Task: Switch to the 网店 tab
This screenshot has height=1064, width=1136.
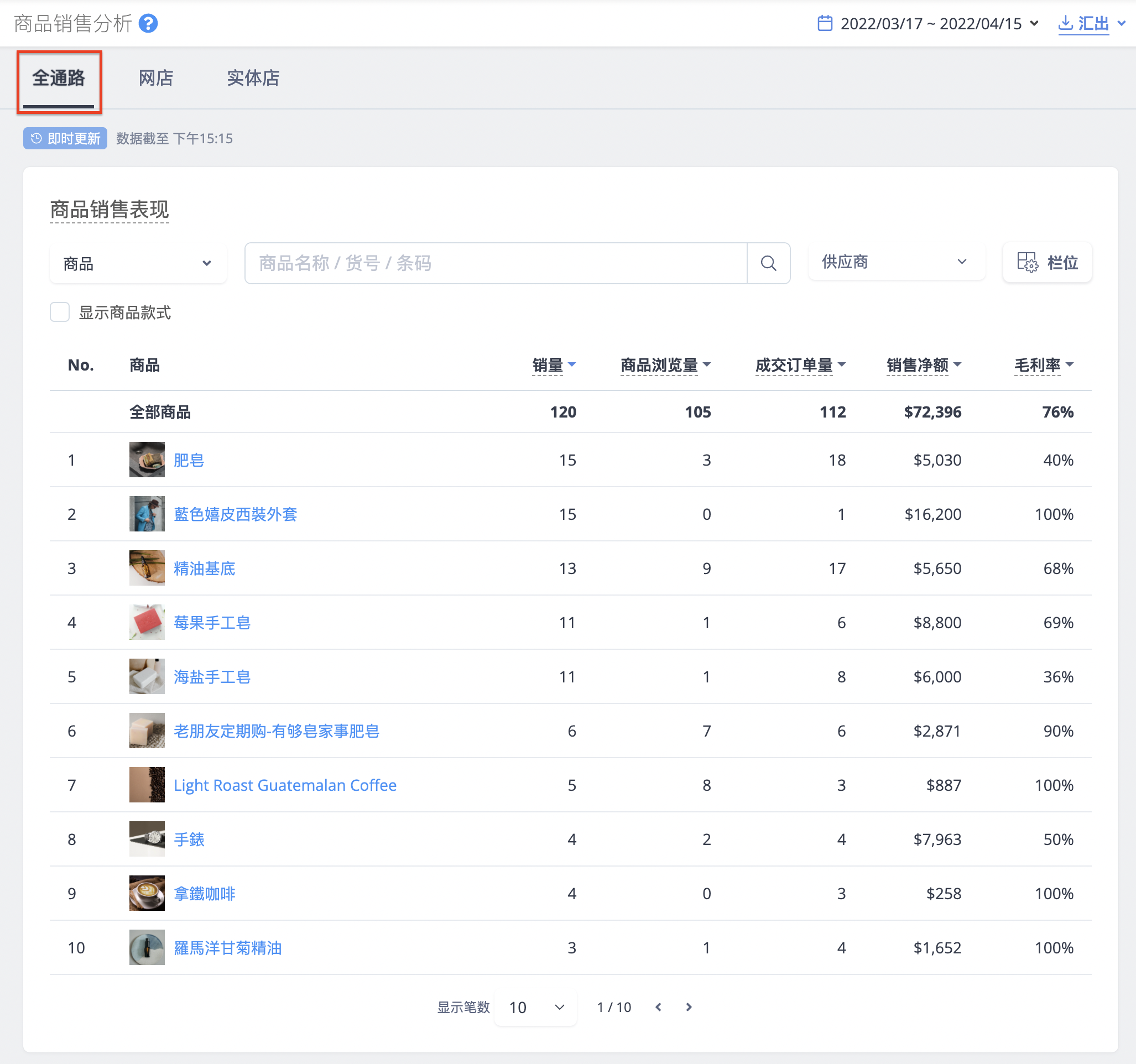Action: [x=155, y=79]
